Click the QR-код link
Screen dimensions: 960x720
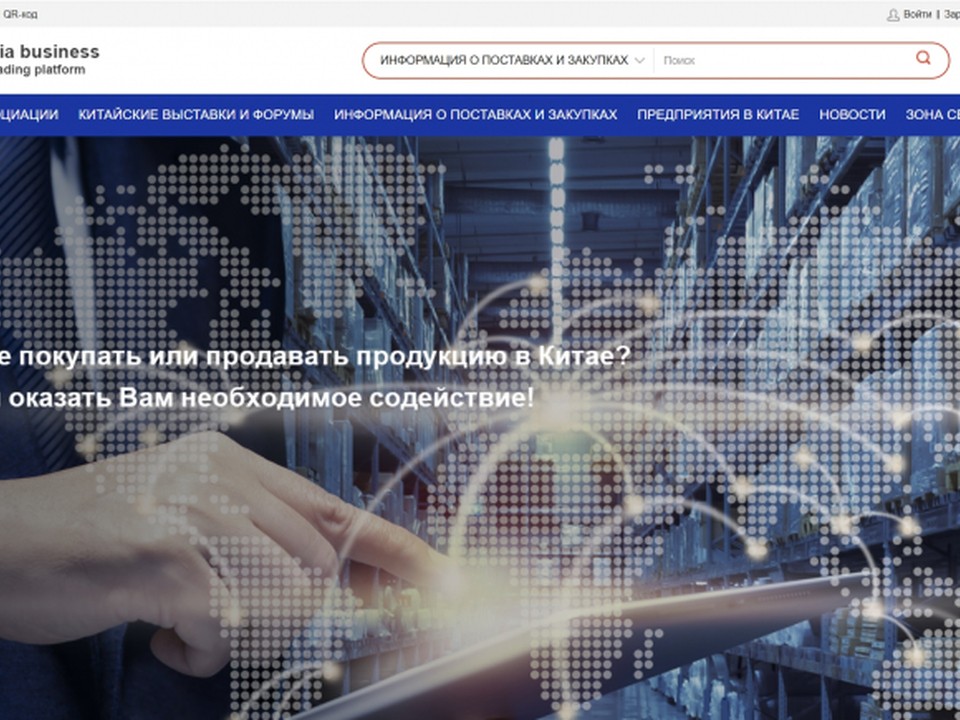click(20, 14)
